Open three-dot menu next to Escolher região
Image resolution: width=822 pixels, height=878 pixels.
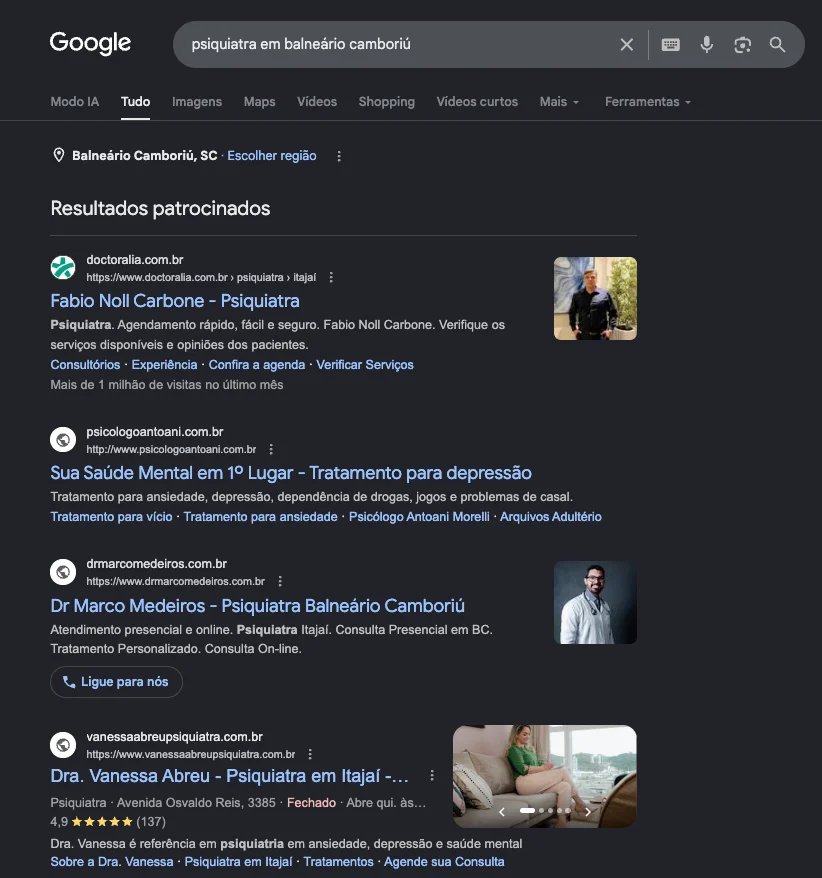339,156
